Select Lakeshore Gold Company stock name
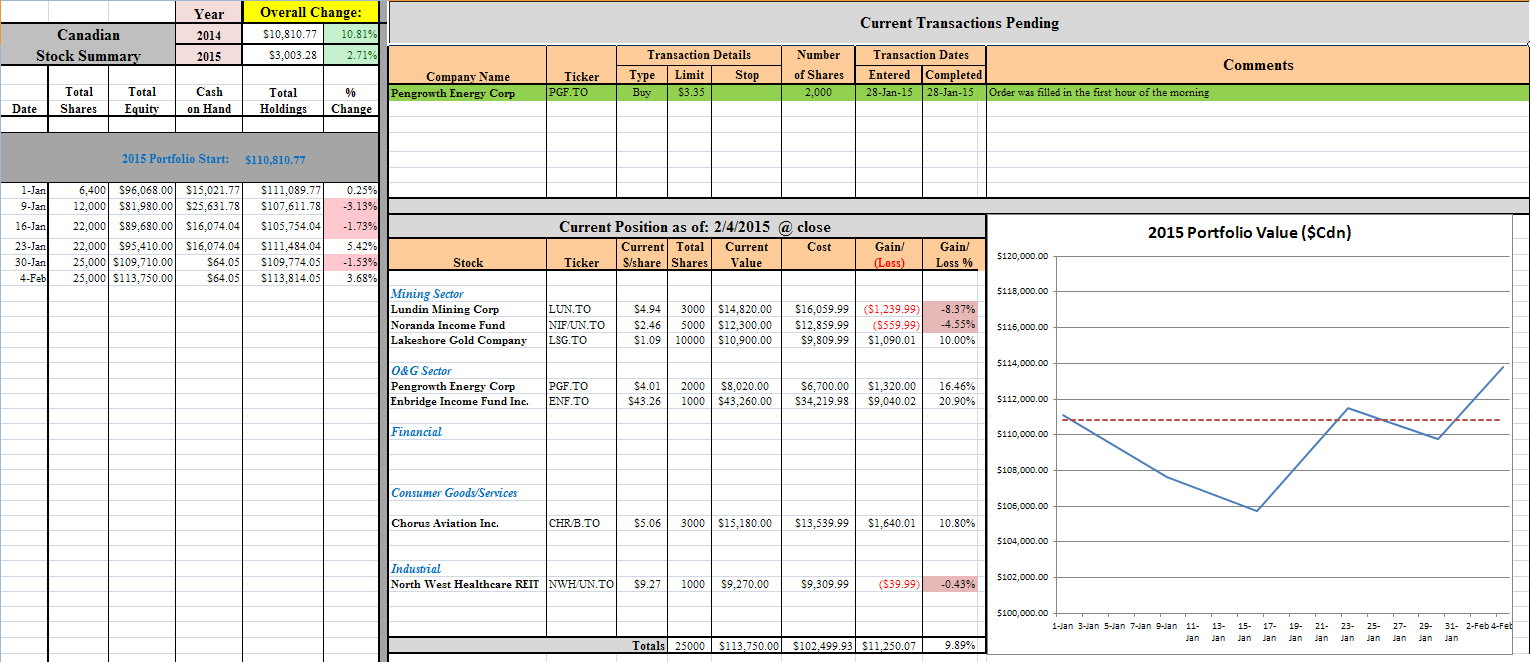This screenshot has width=1530, height=662. pos(458,340)
